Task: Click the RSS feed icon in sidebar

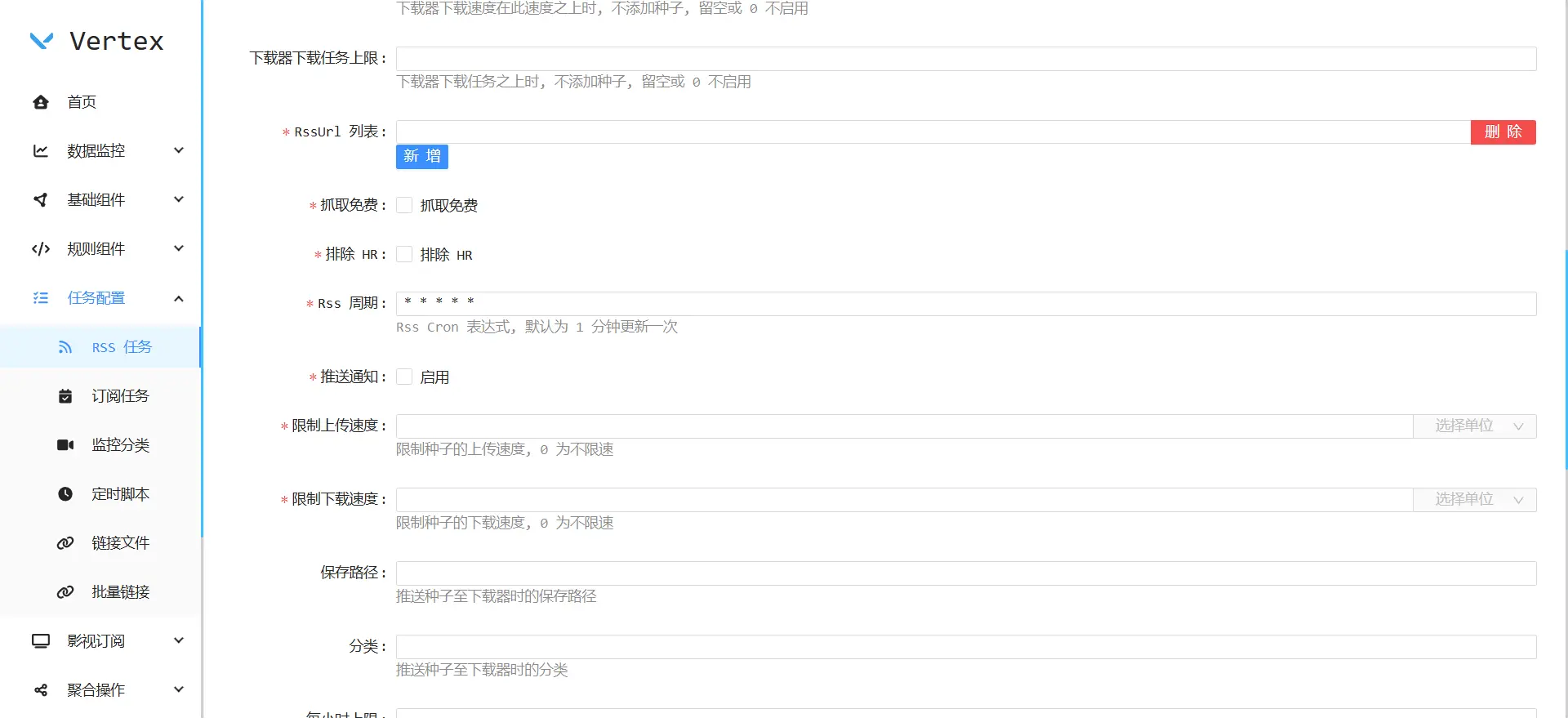Action: click(65, 347)
